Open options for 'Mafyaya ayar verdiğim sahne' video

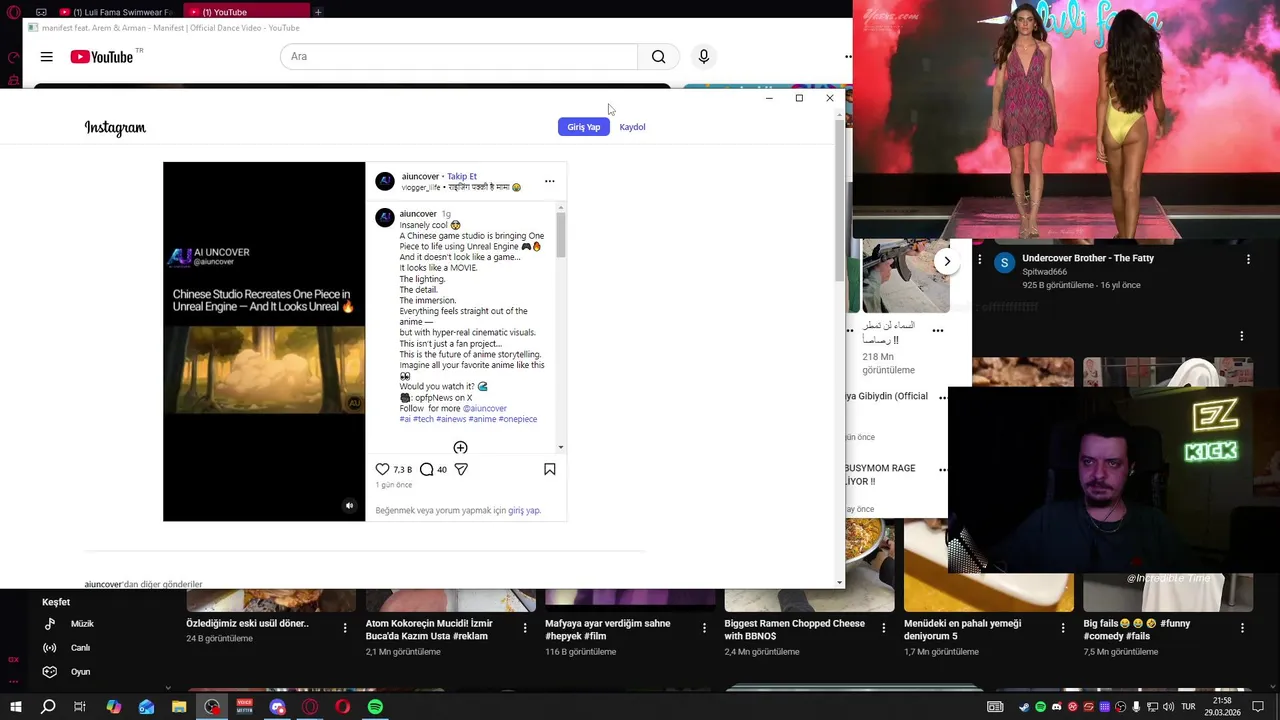[704, 628]
